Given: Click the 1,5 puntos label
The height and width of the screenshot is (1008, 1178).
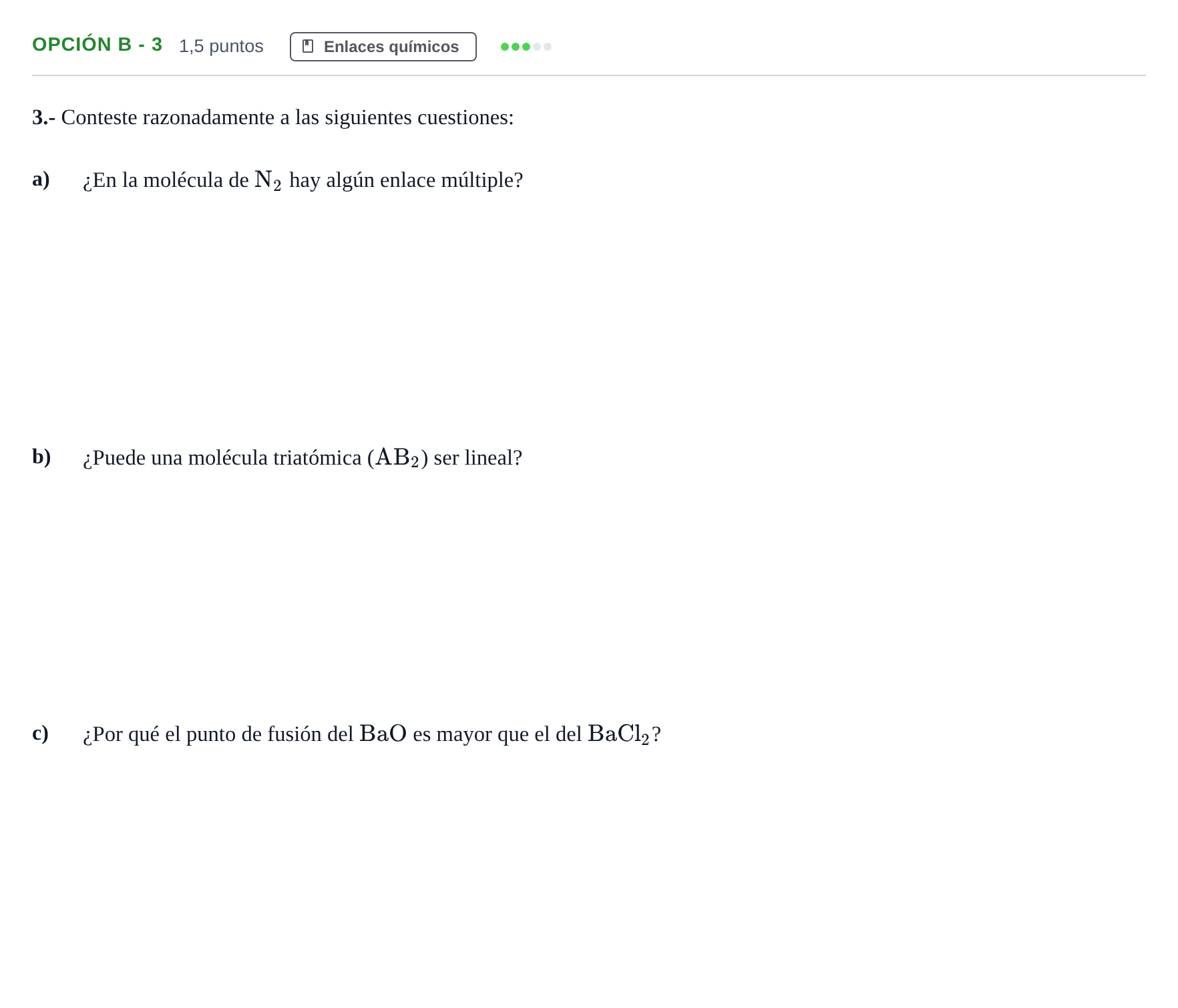Looking at the screenshot, I should tap(221, 46).
